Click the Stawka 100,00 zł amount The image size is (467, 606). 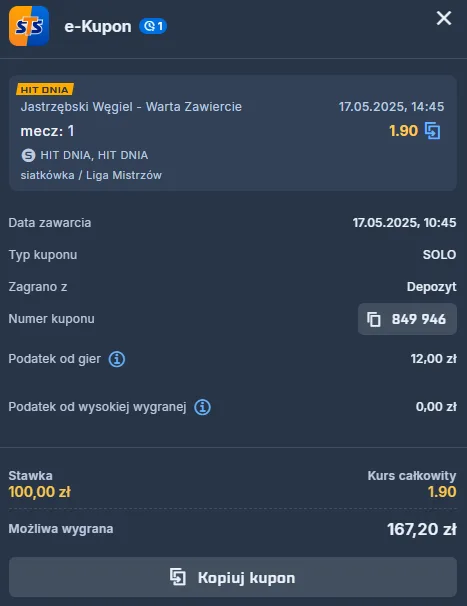tap(39, 492)
